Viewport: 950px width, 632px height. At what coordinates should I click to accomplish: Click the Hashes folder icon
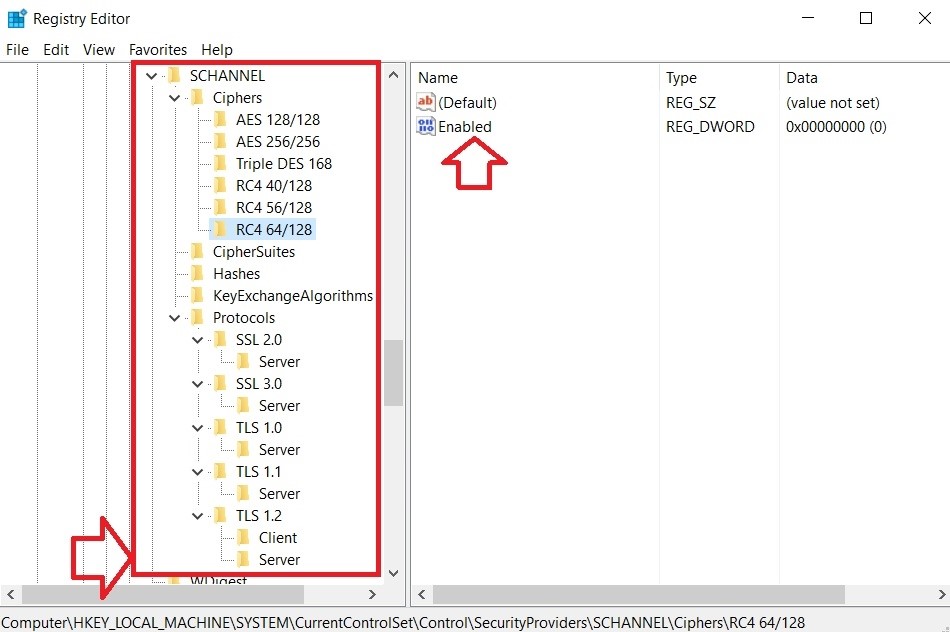[x=198, y=273]
